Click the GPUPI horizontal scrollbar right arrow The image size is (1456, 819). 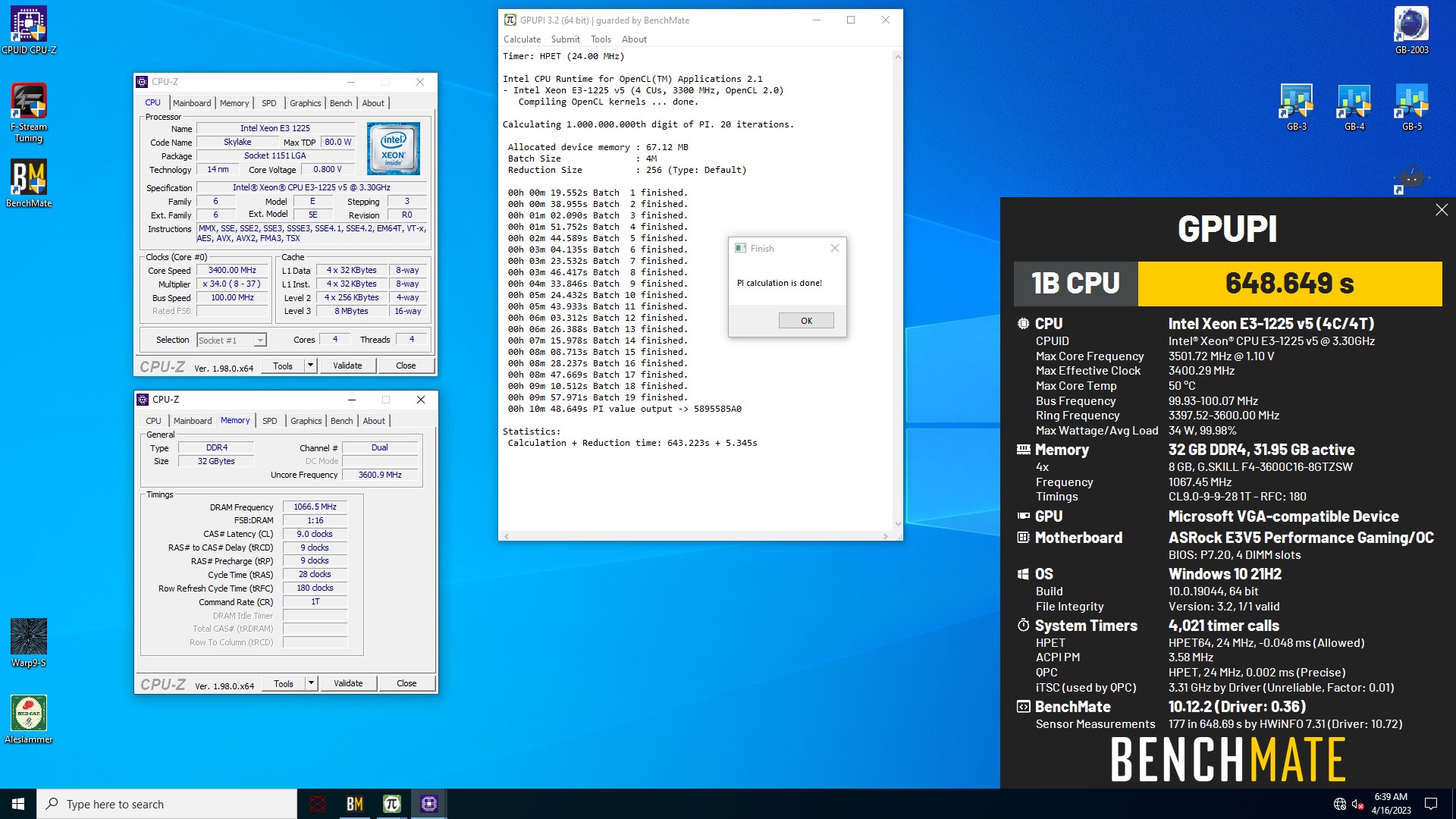click(x=886, y=536)
